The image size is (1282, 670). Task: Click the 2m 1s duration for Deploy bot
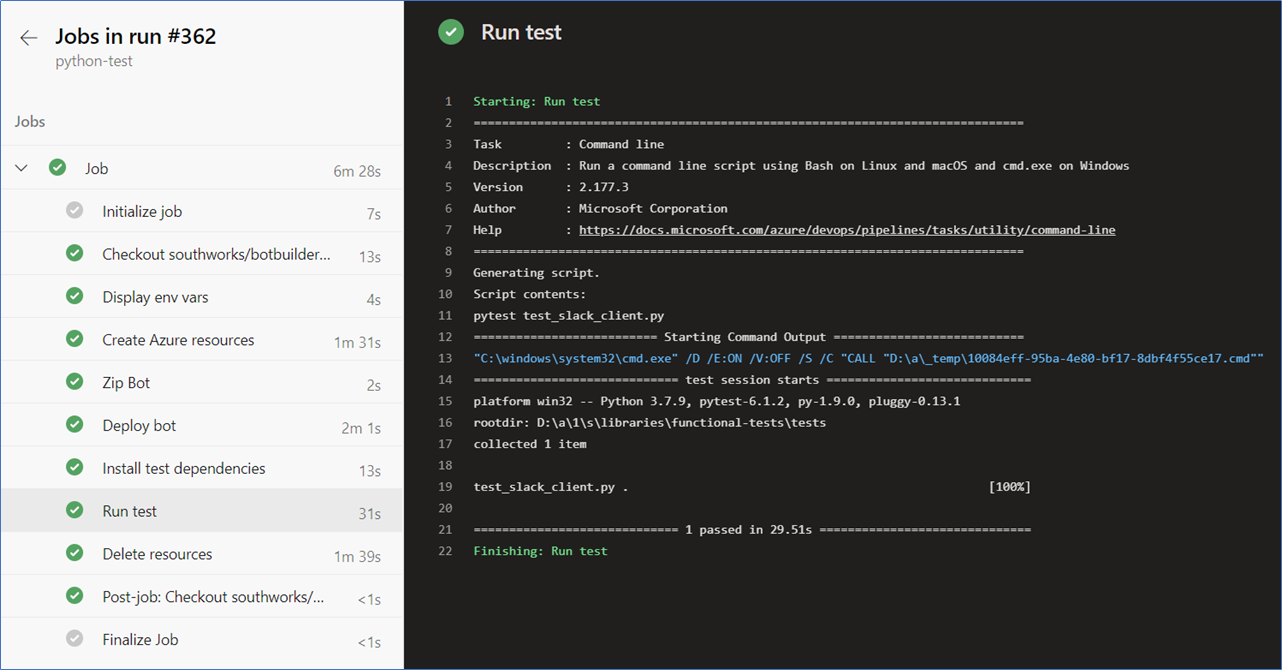pos(361,428)
